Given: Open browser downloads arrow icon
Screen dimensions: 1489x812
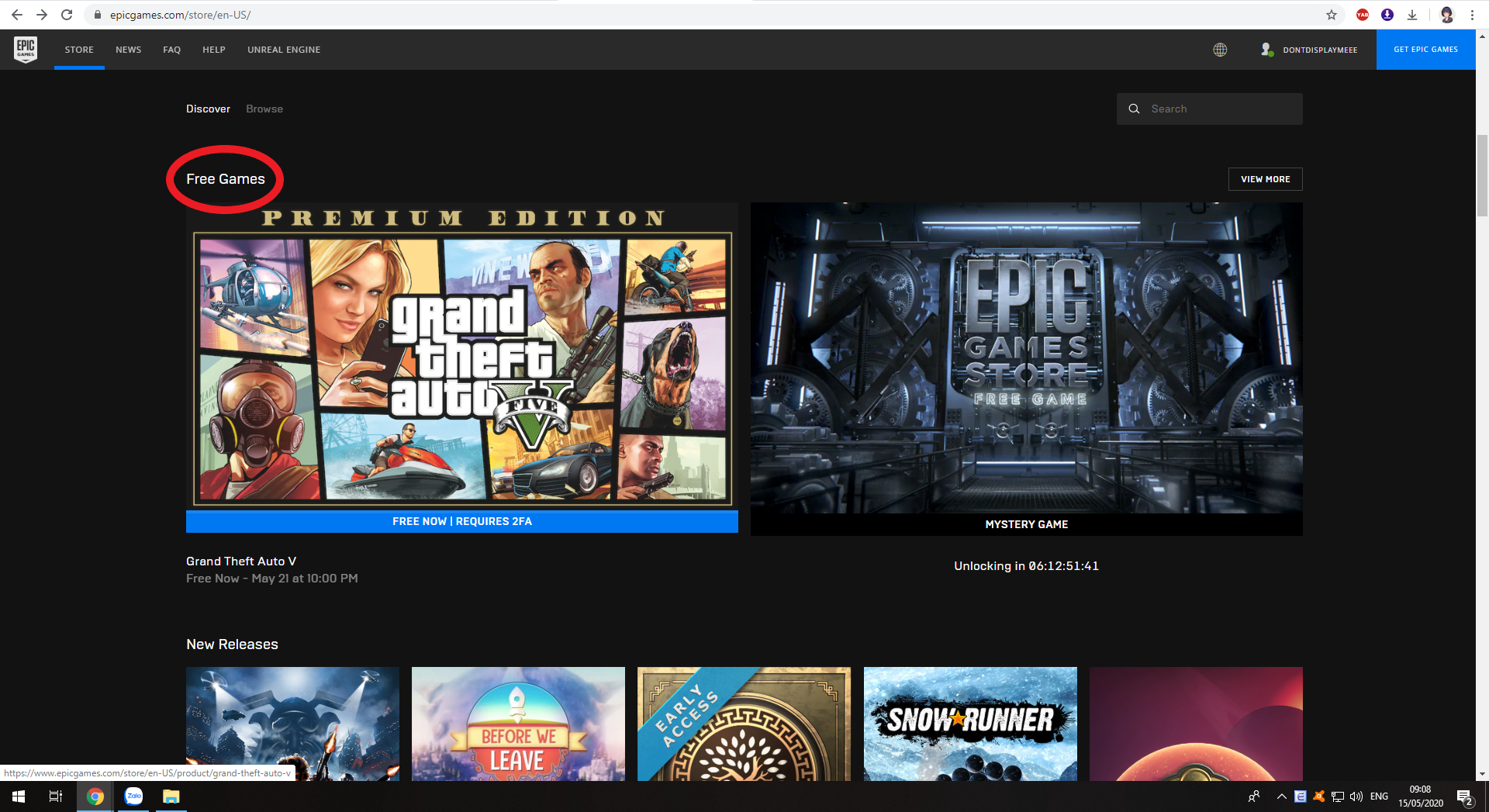Looking at the screenshot, I should pos(1412,15).
